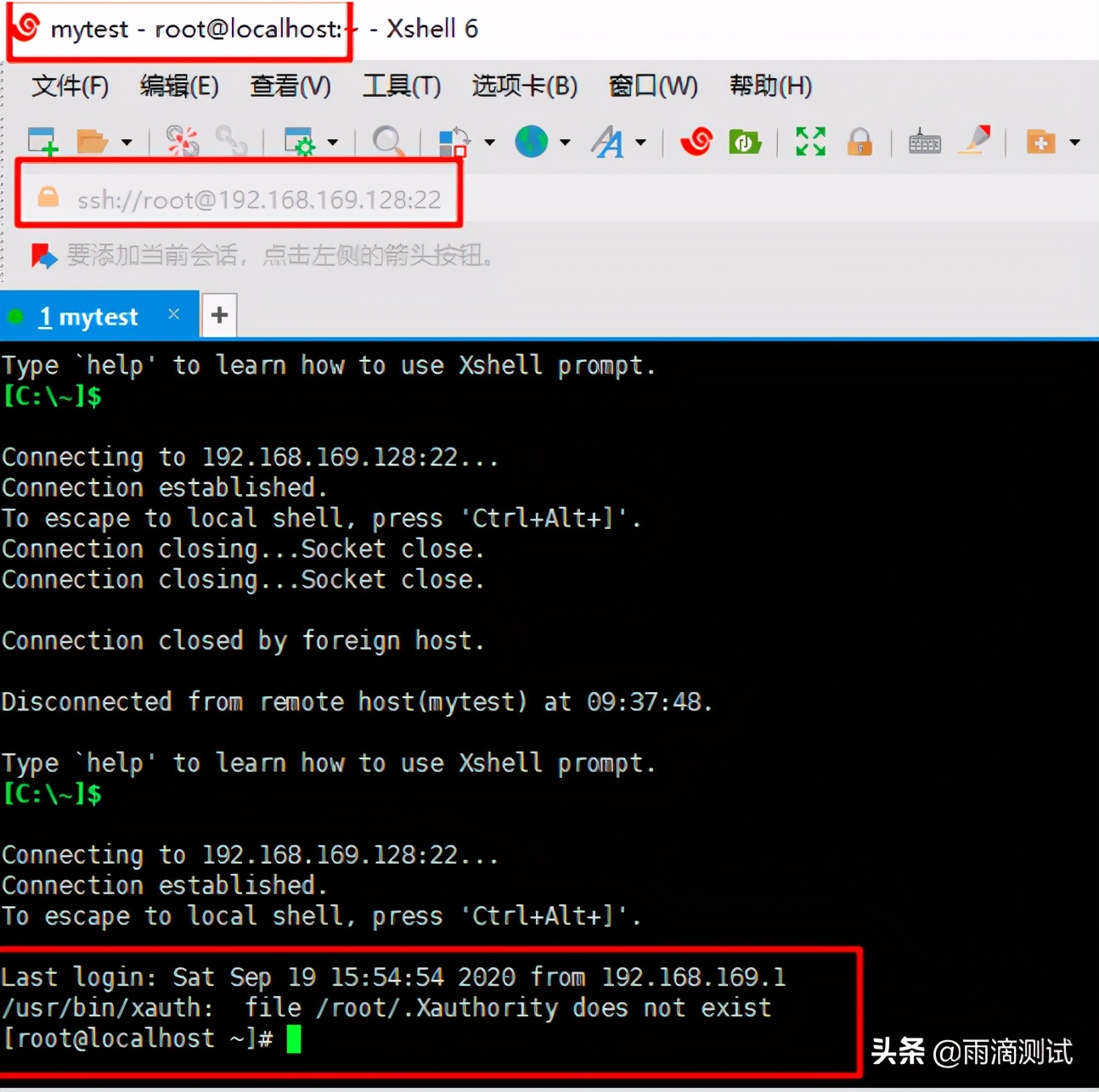Select the 1 mytest session tab
The height and width of the screenshot is (1092, 1099).
(x=89, y=315)
